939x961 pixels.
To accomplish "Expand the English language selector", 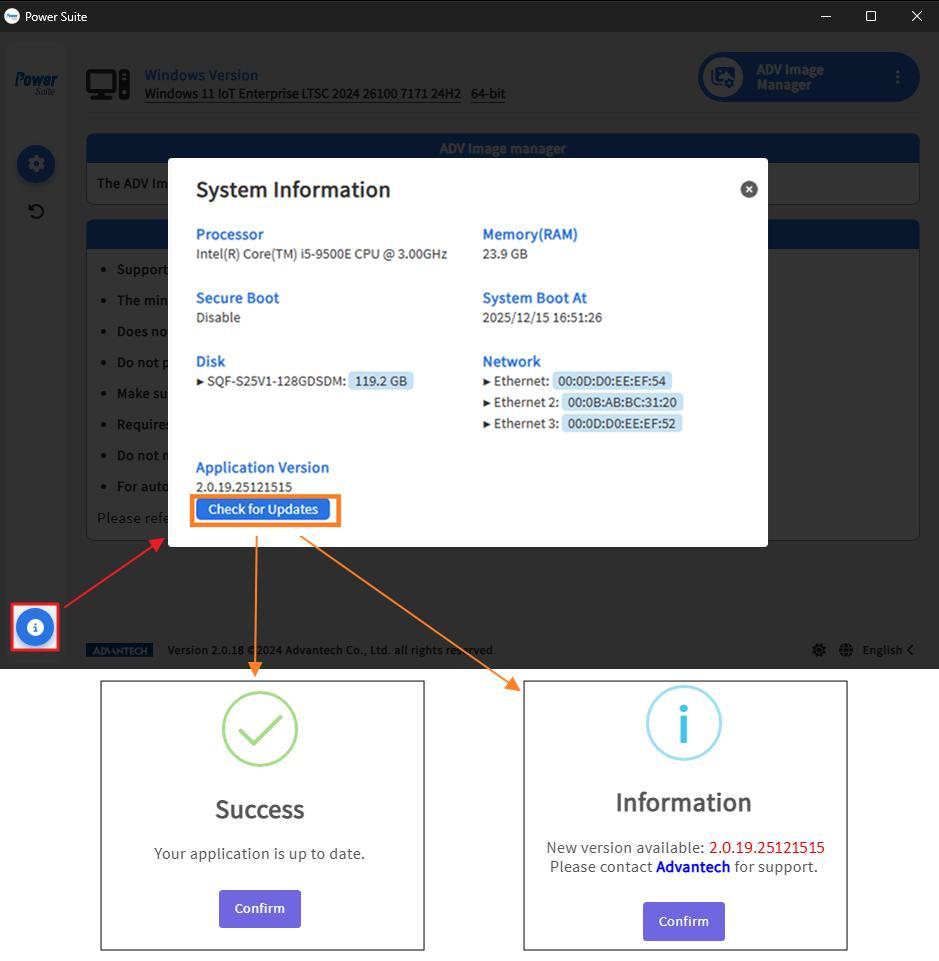I will [x=888, y=650].
